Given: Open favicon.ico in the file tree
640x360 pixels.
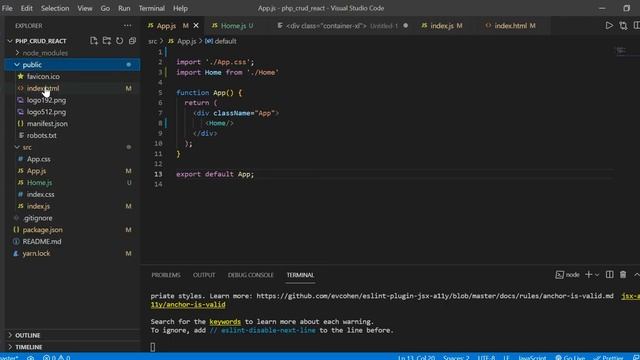Looking at the screenshot, I should pos(43,77).
